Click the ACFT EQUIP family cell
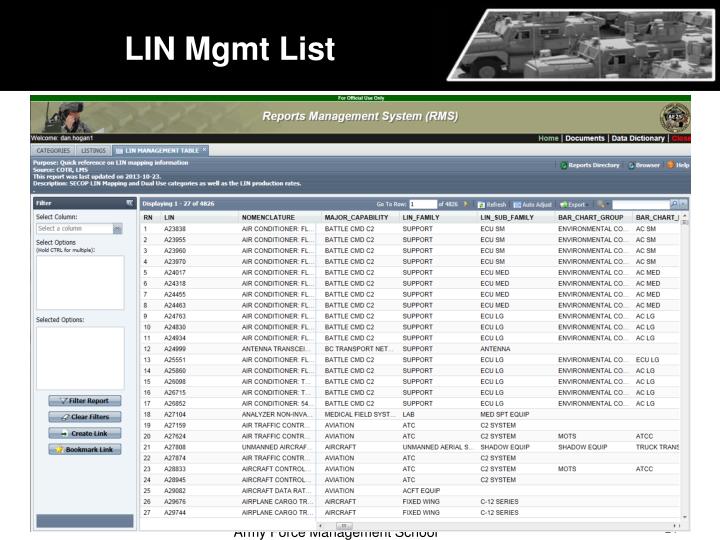This screenshot has width=720, height=540. 421,491
